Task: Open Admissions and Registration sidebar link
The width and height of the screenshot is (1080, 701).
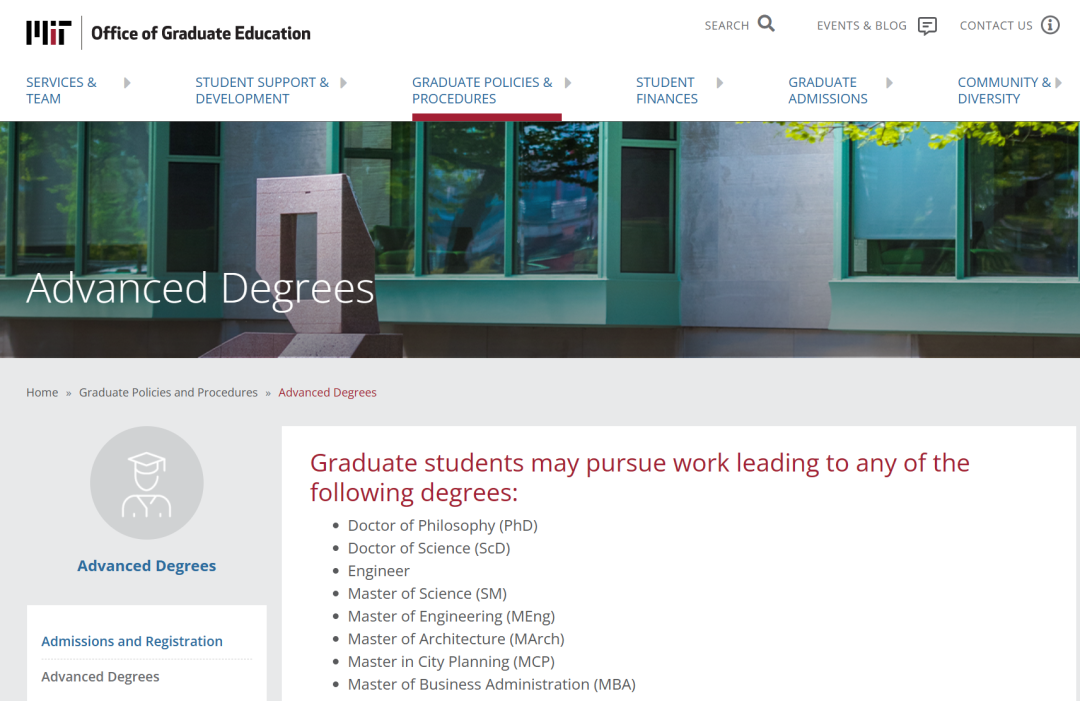Action: point(132,642)
